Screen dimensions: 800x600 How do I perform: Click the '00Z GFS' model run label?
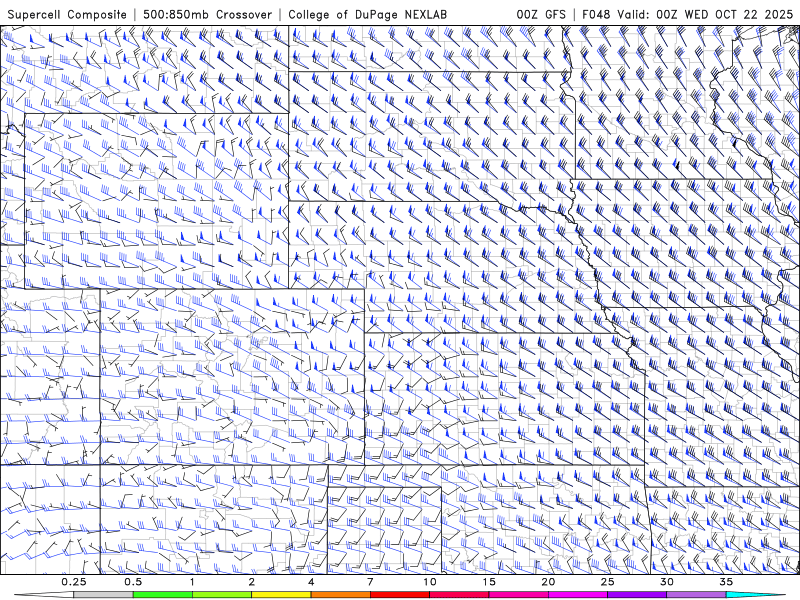coord(541,14)
